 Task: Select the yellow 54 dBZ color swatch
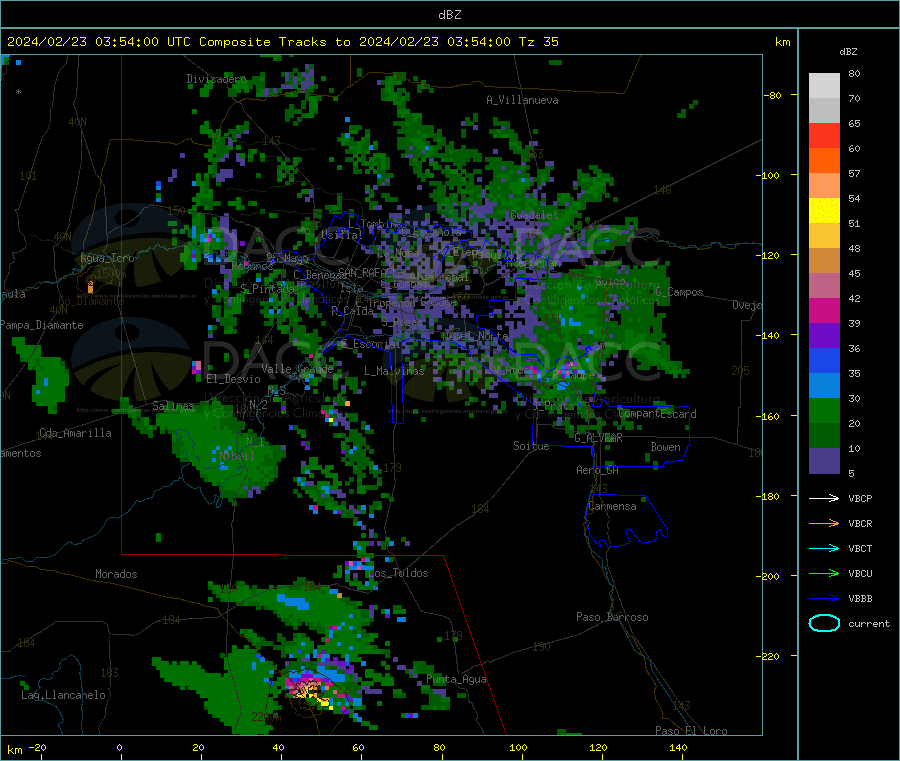click(824, 211)
